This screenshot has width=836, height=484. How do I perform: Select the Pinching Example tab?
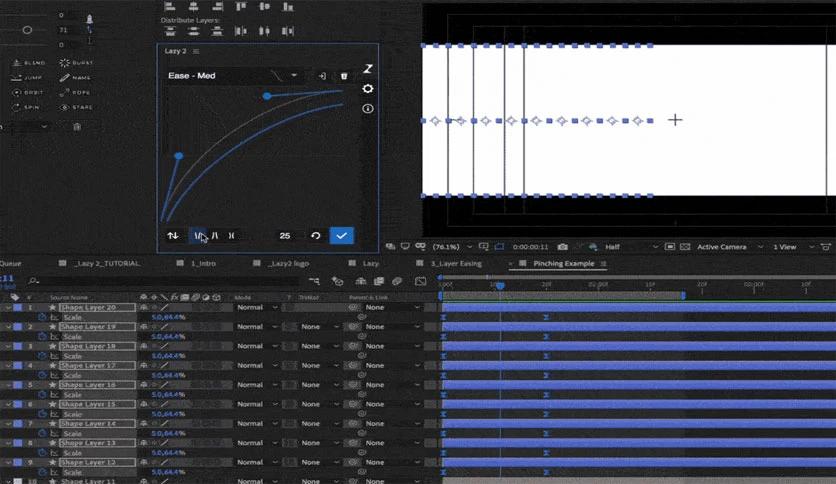[x=564, y=263]
